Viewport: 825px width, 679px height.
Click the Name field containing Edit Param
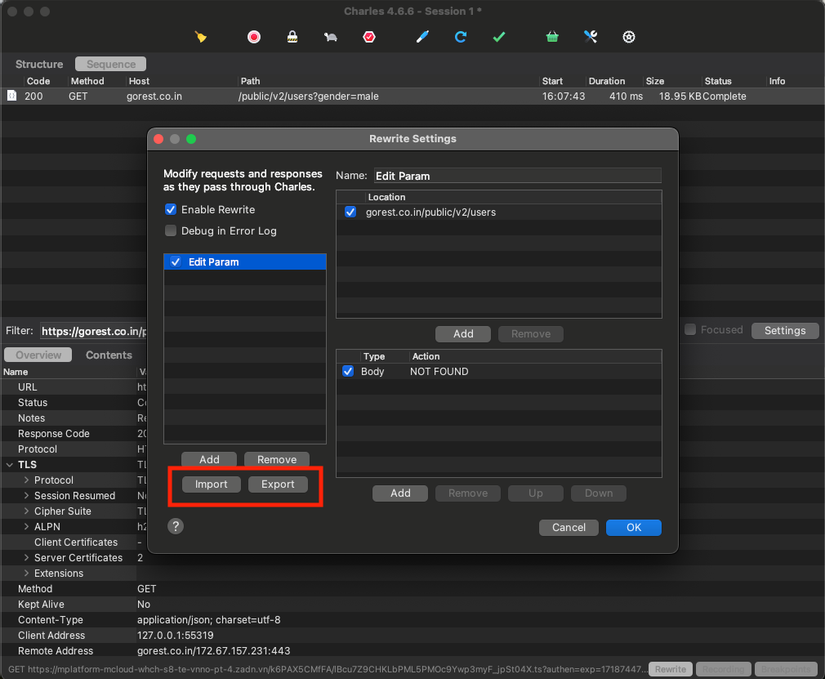(x=516, y=176)
